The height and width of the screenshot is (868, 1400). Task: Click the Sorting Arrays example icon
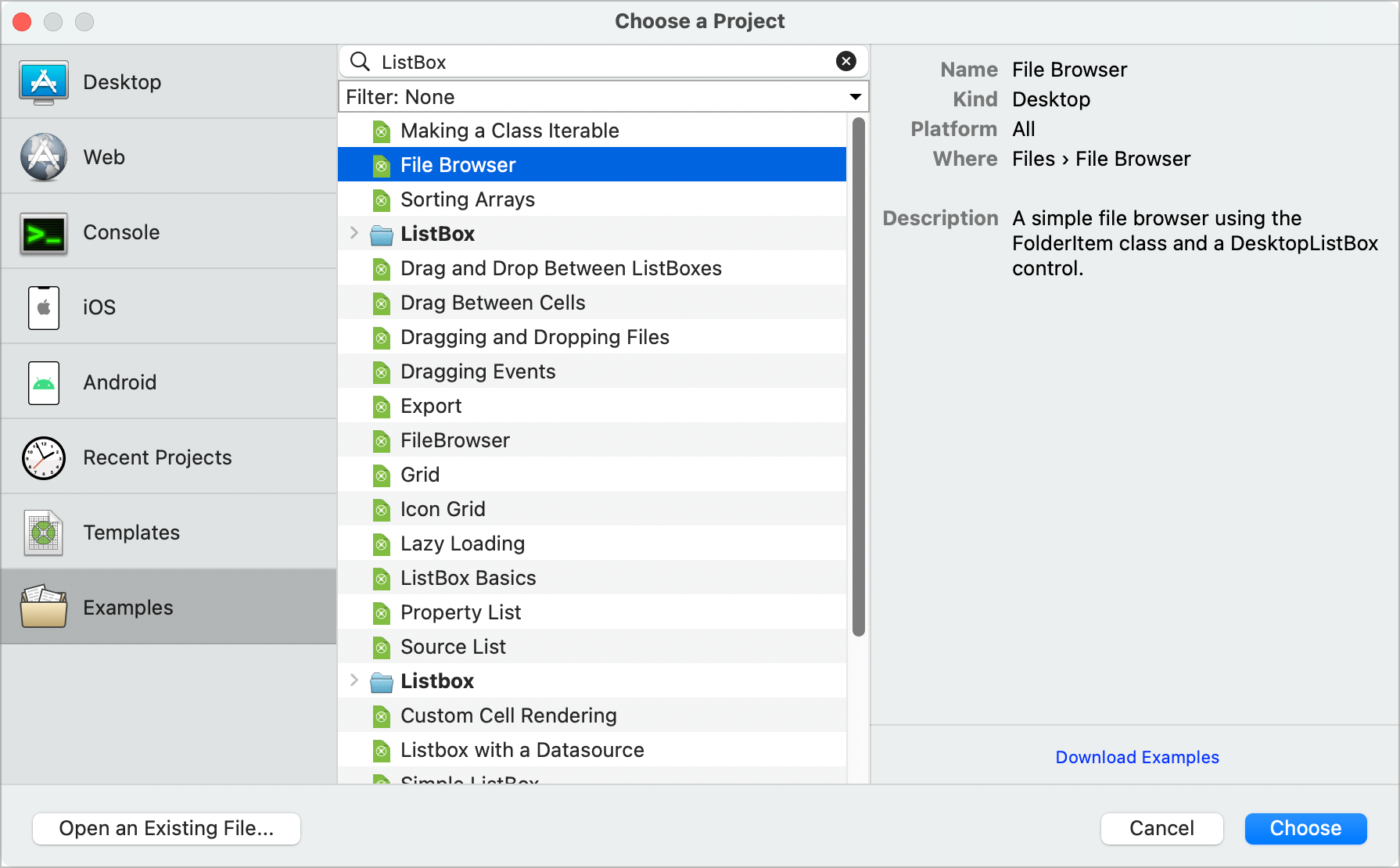click(382, 199)
